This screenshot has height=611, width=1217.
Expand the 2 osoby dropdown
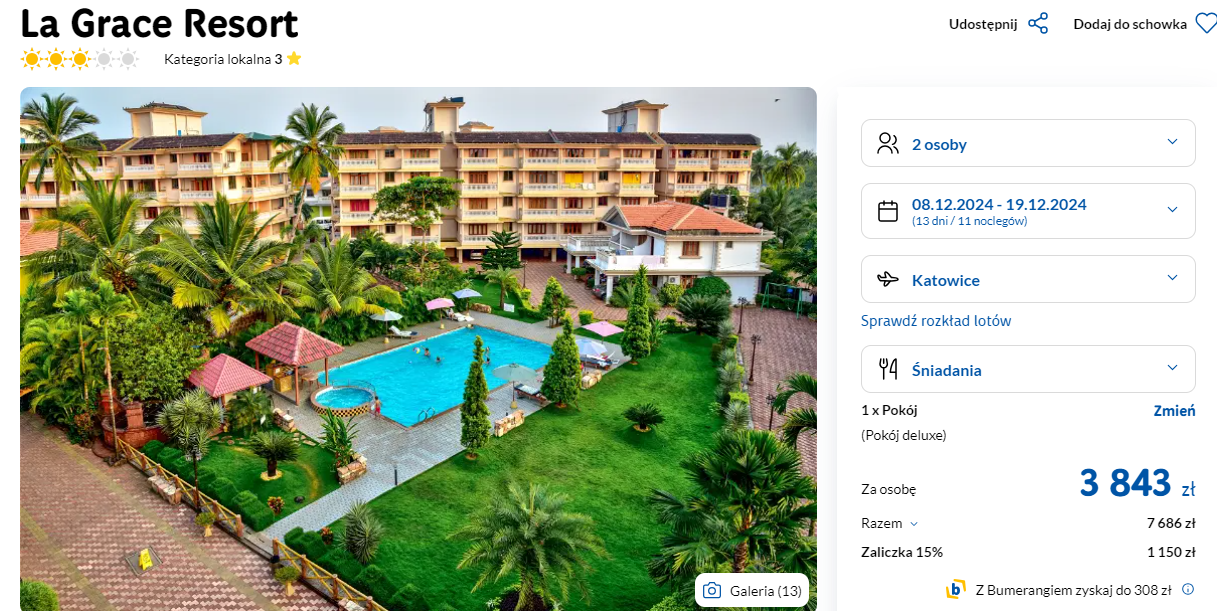coord(1028,143)
